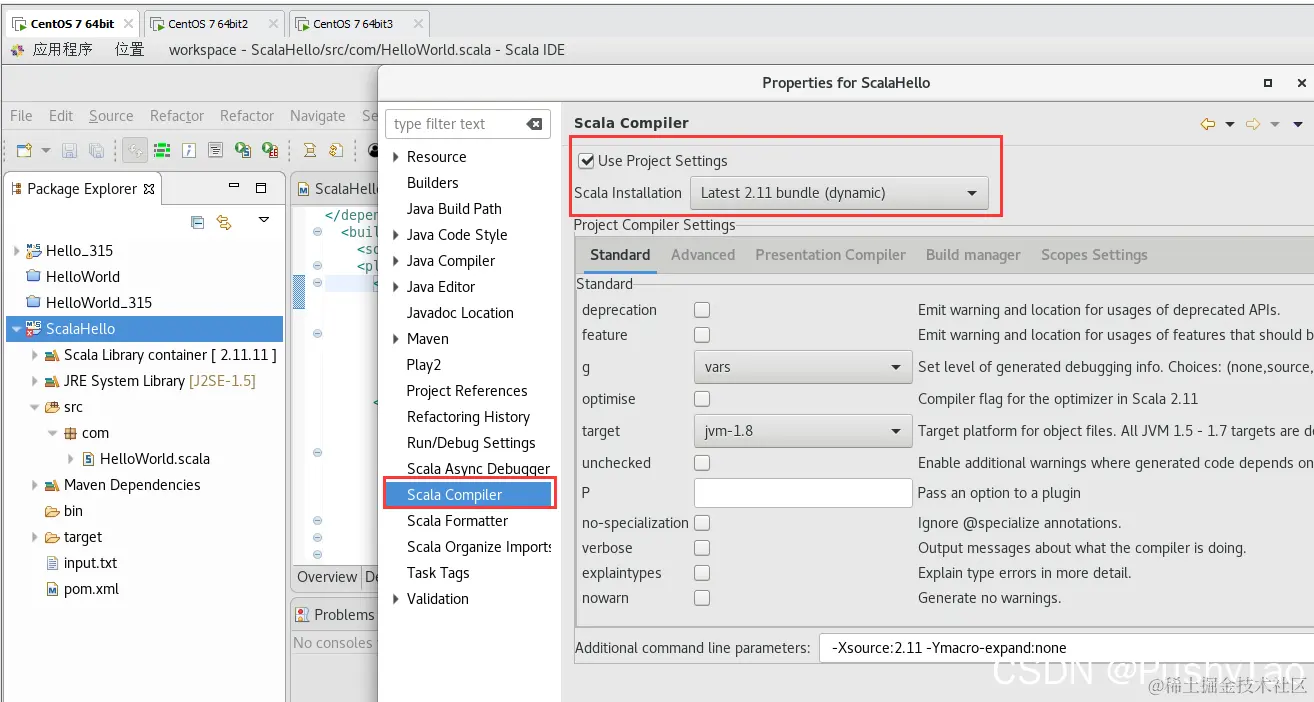This screenshot has width=1314, height=702.
Task: Enable the optimise checkbox
Action: [x=702, y=399]
